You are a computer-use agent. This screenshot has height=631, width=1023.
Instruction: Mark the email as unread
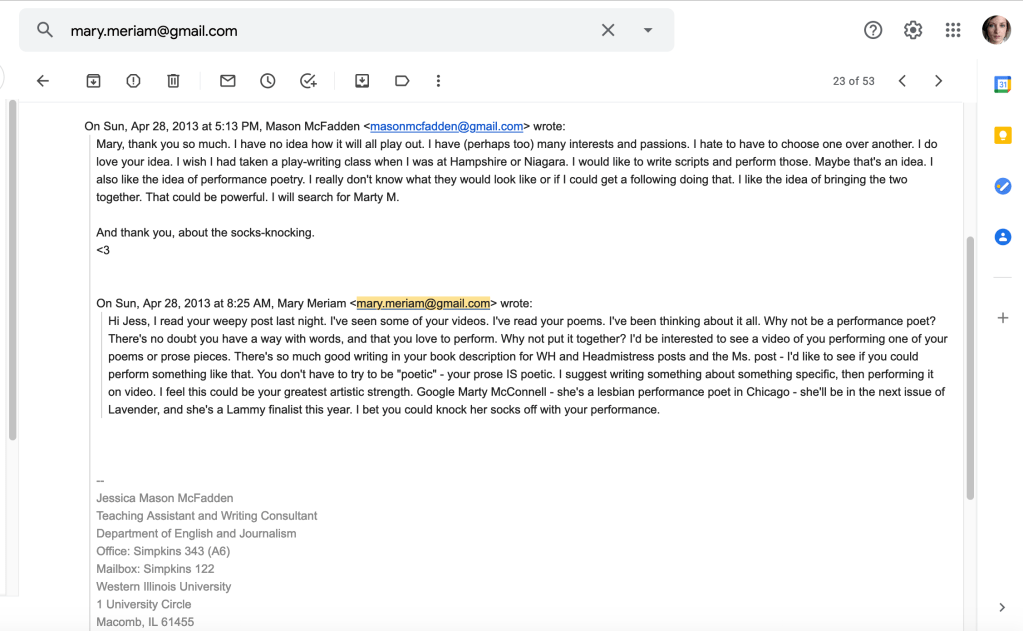coord(228,81)
